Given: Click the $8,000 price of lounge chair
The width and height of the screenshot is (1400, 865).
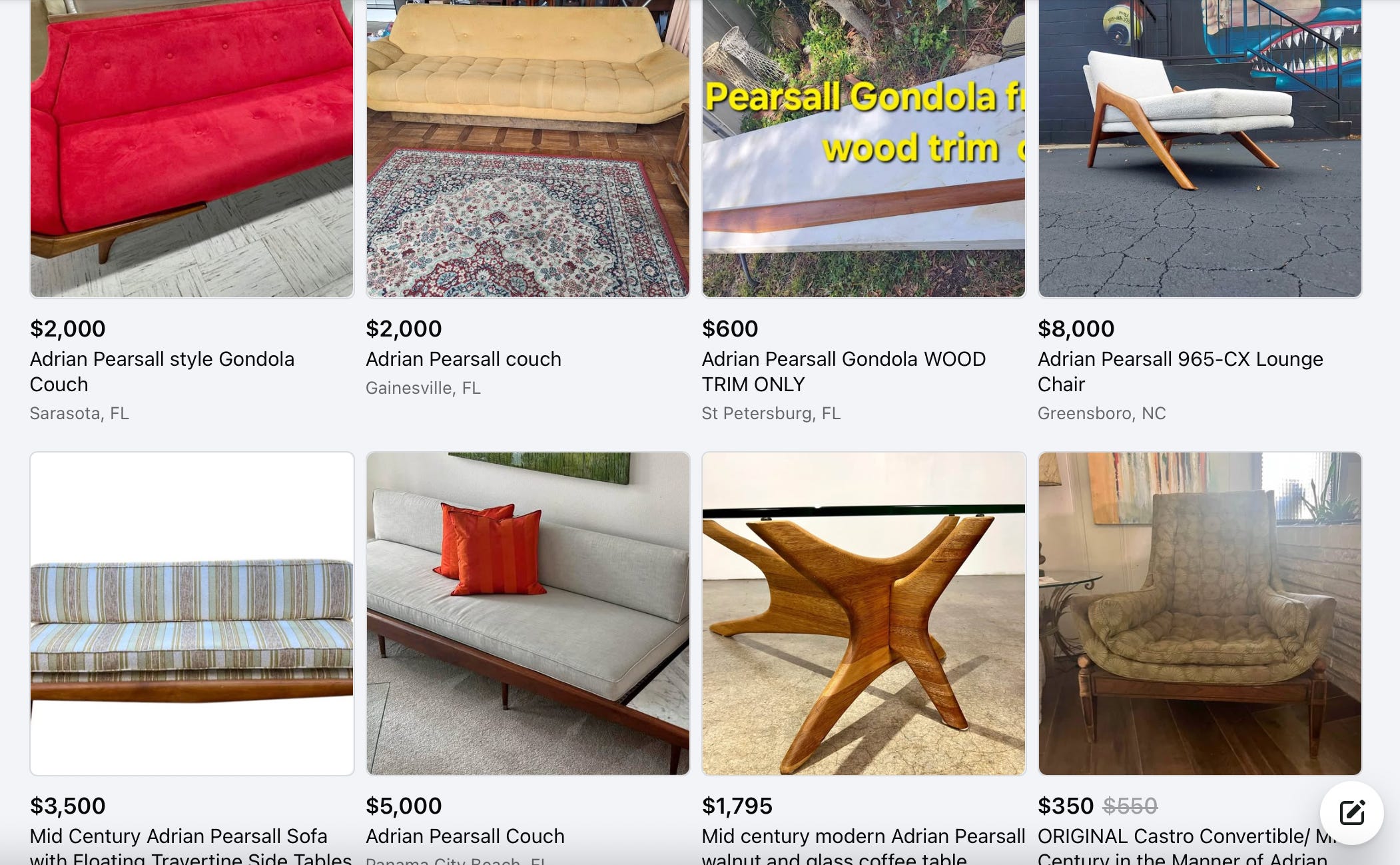Looking at the screenshot, I should (x=1076, y=329).
